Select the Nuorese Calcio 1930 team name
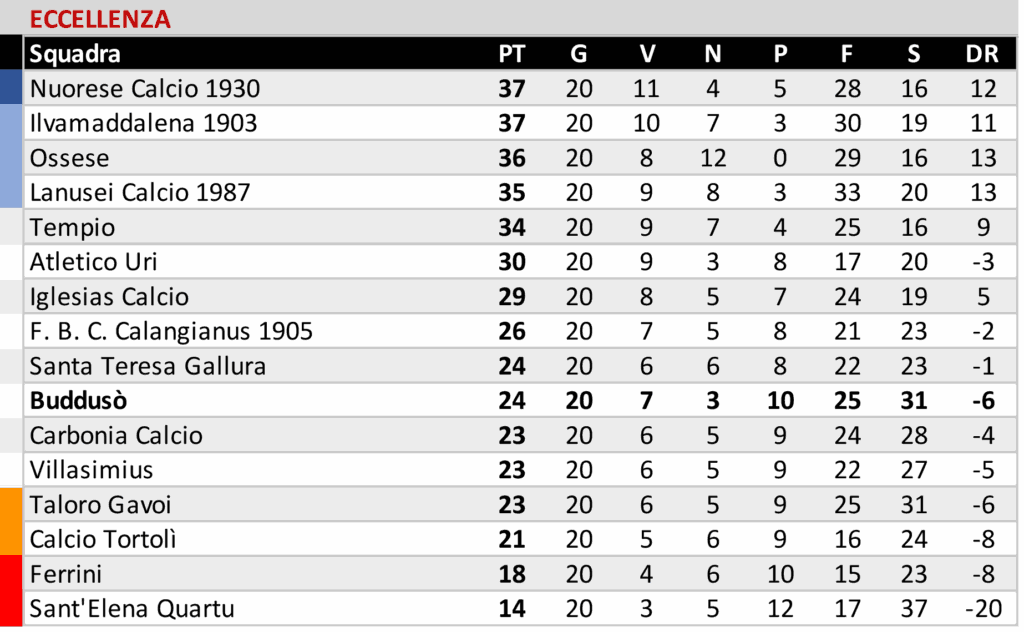This screenshot has height=632, width=1024. 145,89
